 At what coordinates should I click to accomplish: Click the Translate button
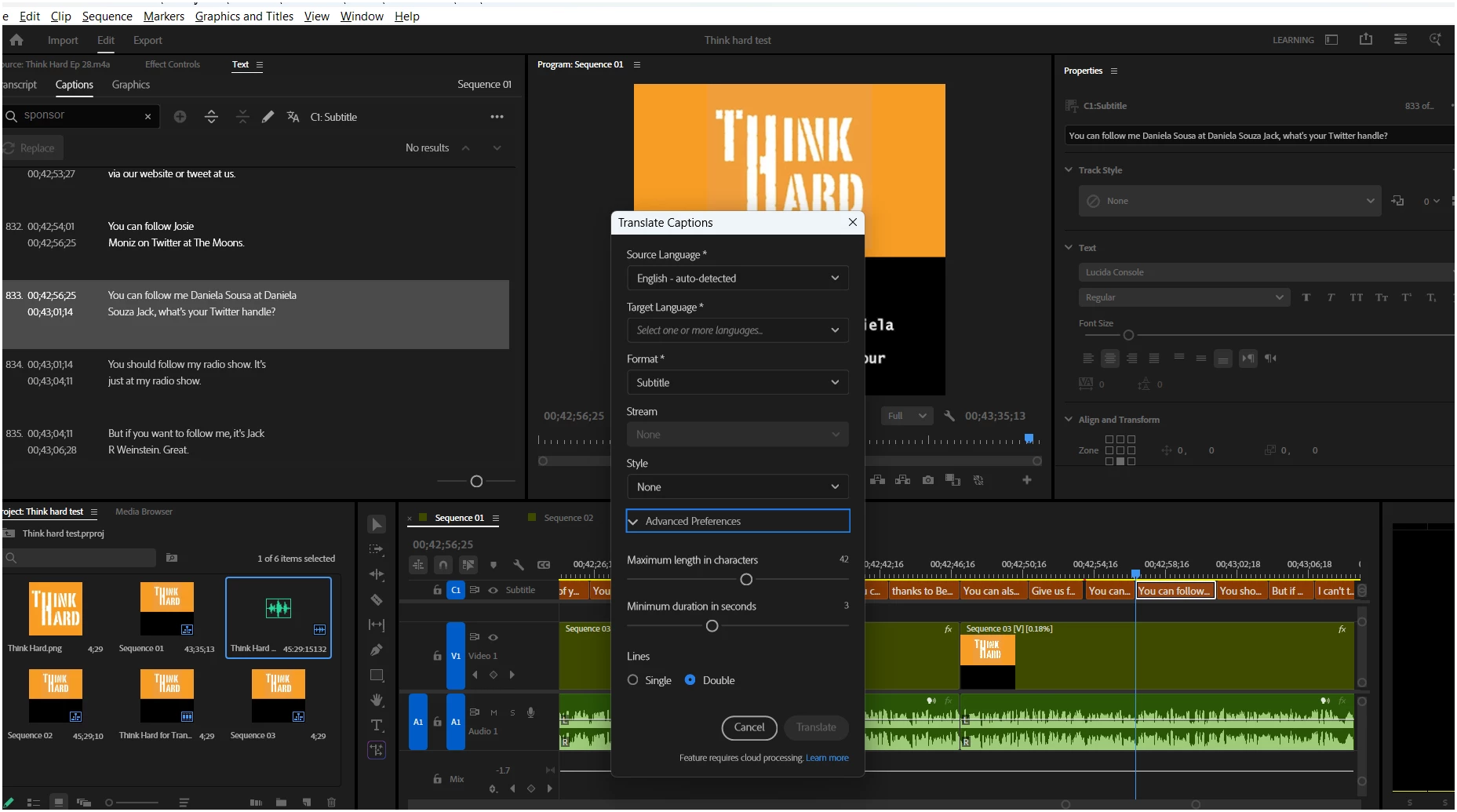click(x=816, y=727)
